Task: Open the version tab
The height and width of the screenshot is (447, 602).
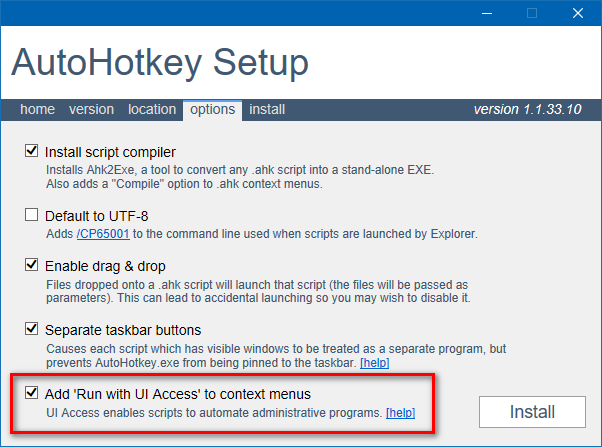Action: (91, 109)
